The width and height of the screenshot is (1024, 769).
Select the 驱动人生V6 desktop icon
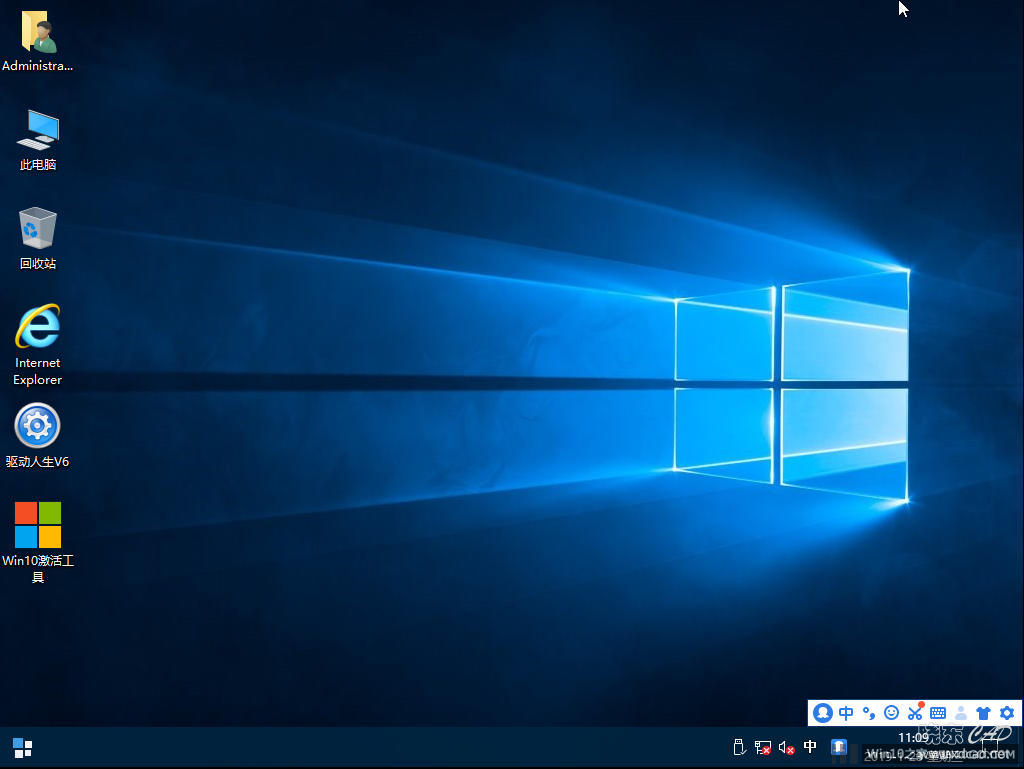(37, 436)
